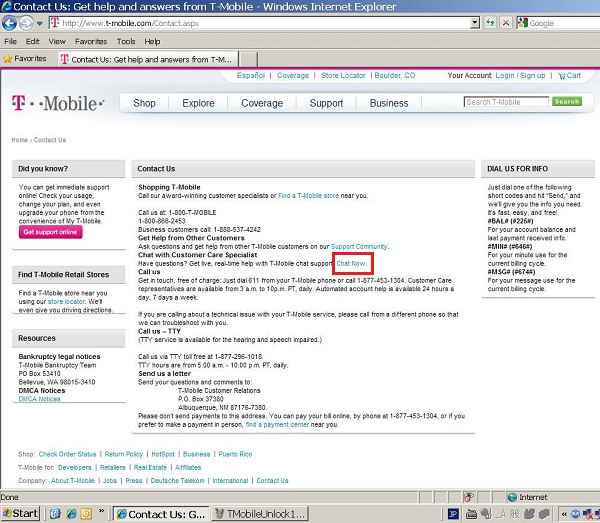Click the Boulder, CO location link
This screenshot has width=600, height=523.
pyautogui.click(x=395, y=75)
